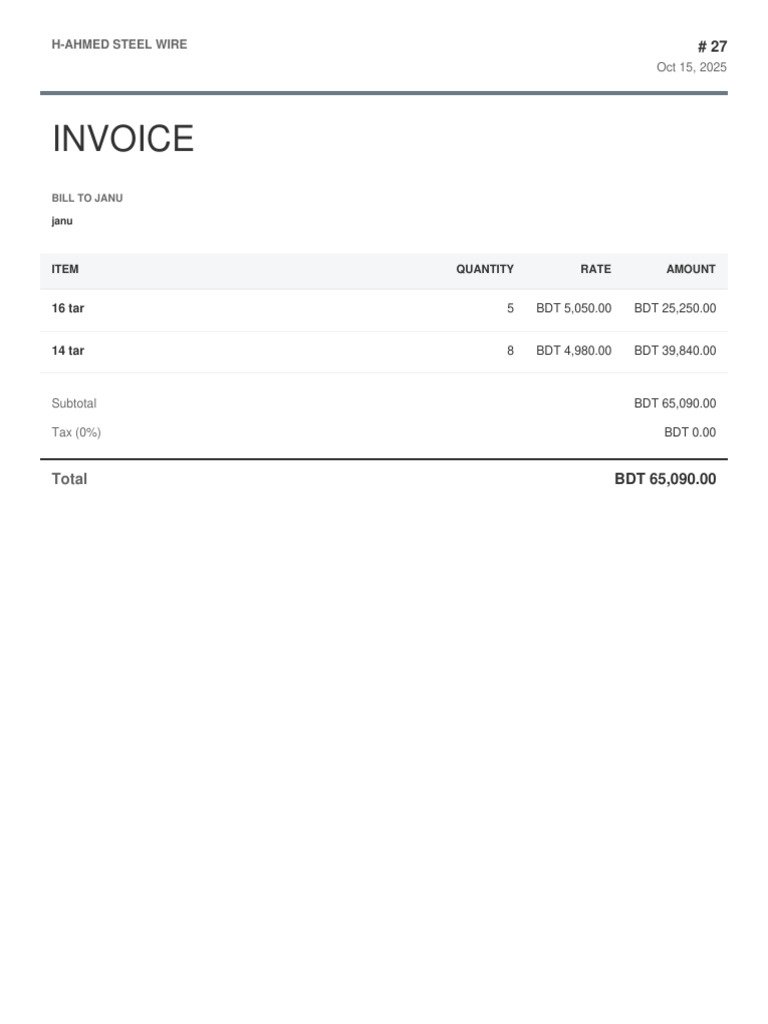Click the tax value BDT 0.00
This screenshot has width=768, height=1024.
pos(690,432)
